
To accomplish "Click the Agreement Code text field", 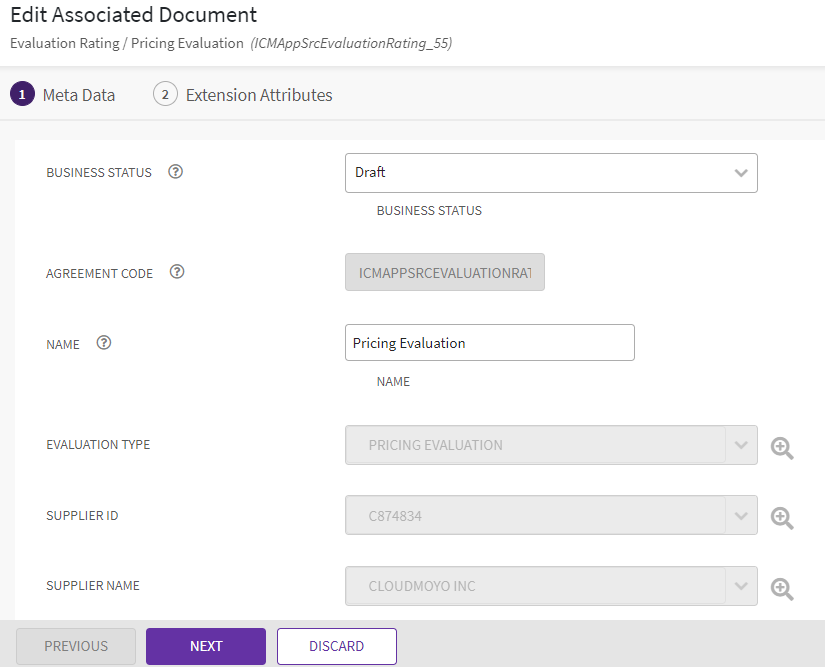I will pyautogui.click(x=444, y=272).
